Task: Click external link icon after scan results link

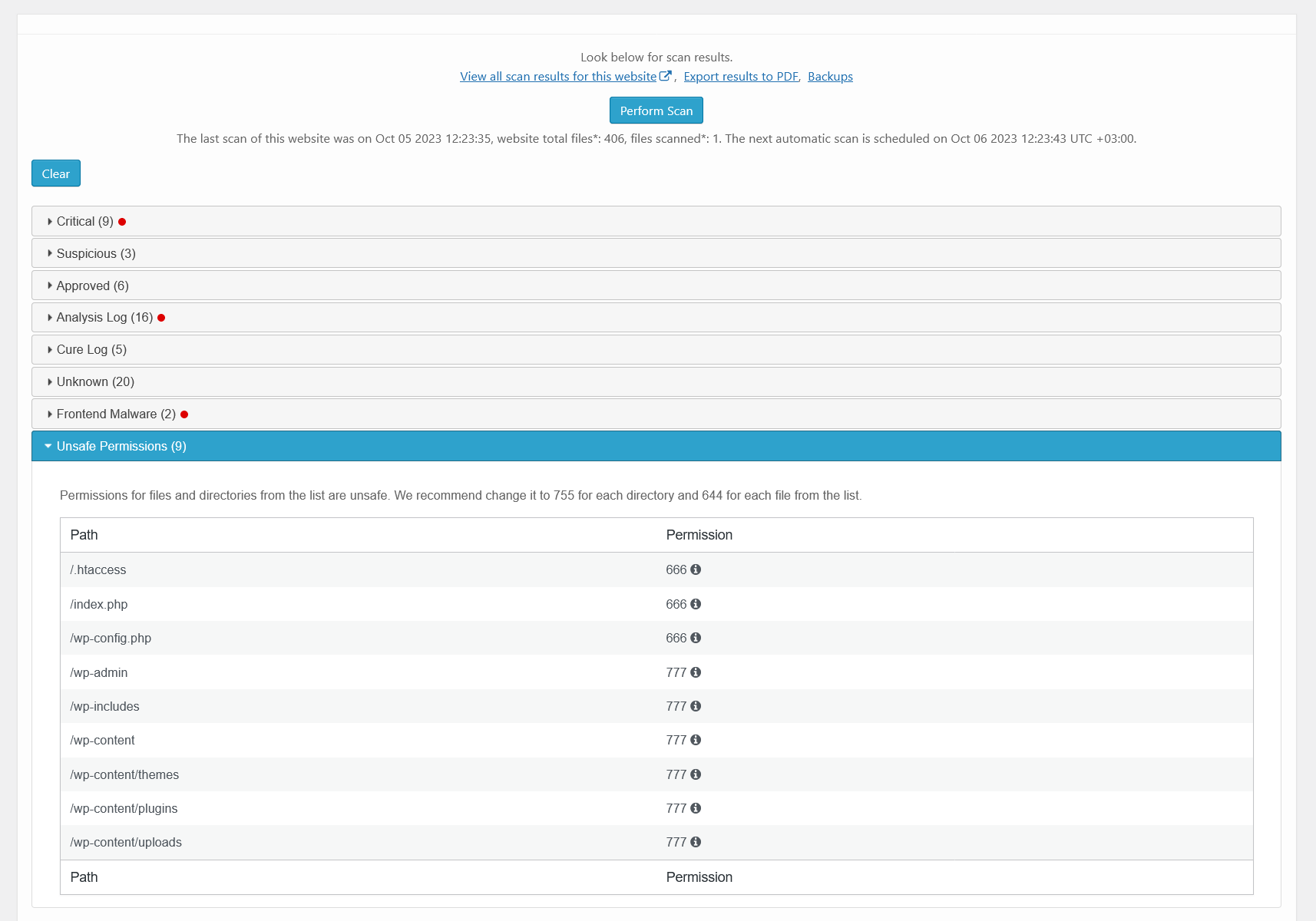Action: coord(666,76)
